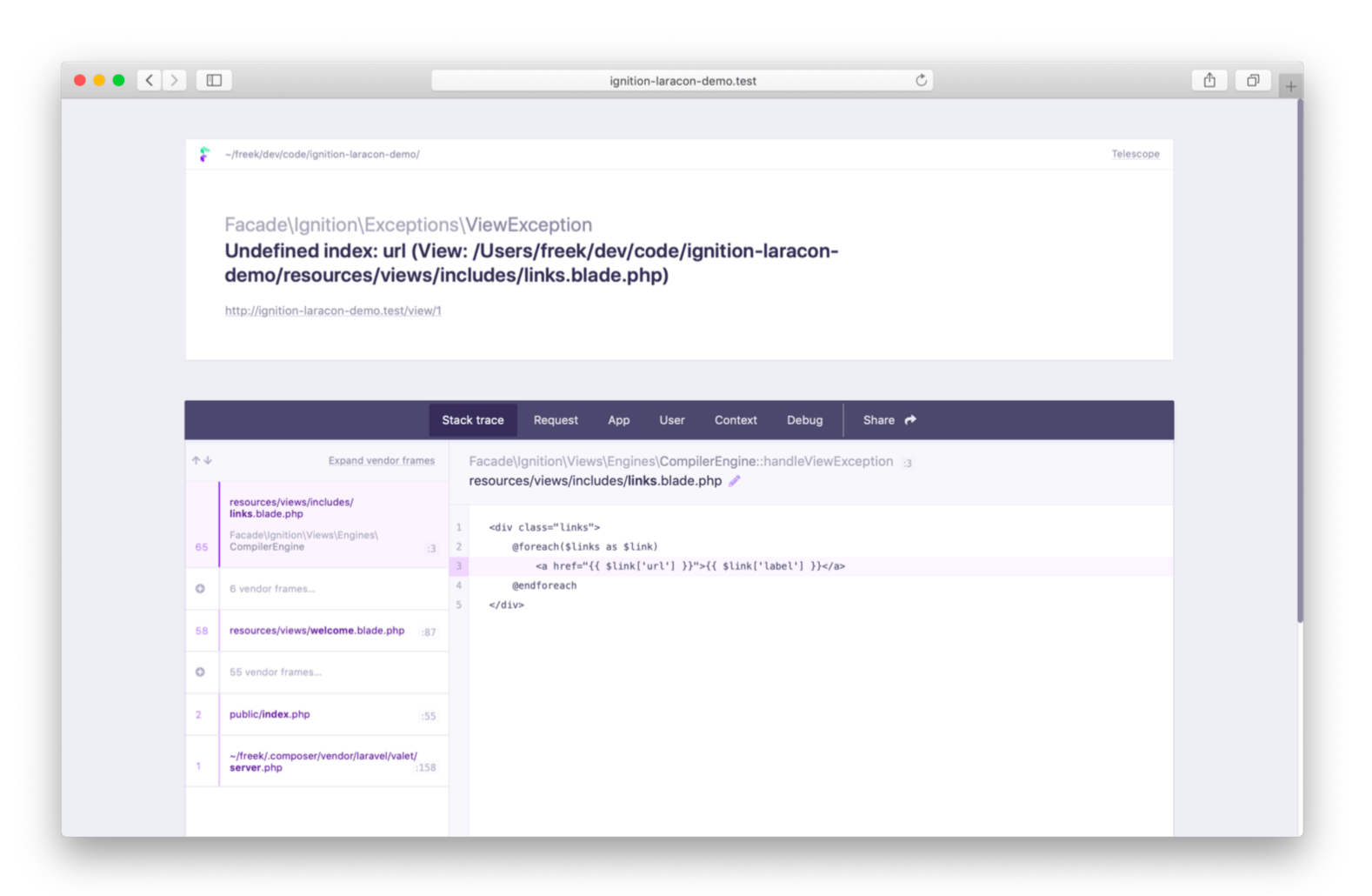
Task: Click the <div class="links"> code line
Action: click(x=544, y=527)
